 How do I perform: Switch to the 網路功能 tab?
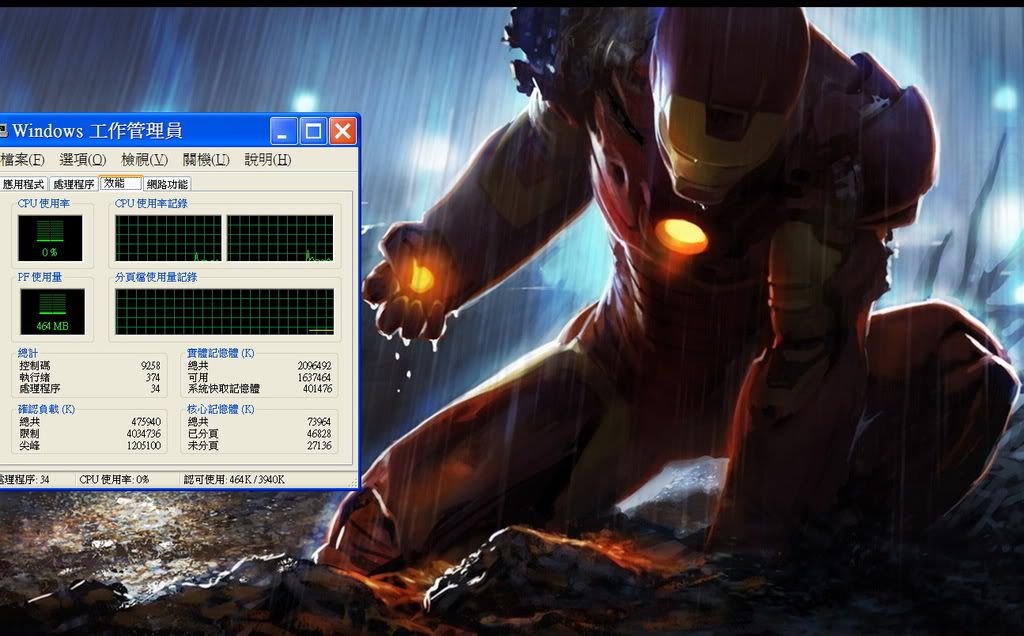coord(167,184)
